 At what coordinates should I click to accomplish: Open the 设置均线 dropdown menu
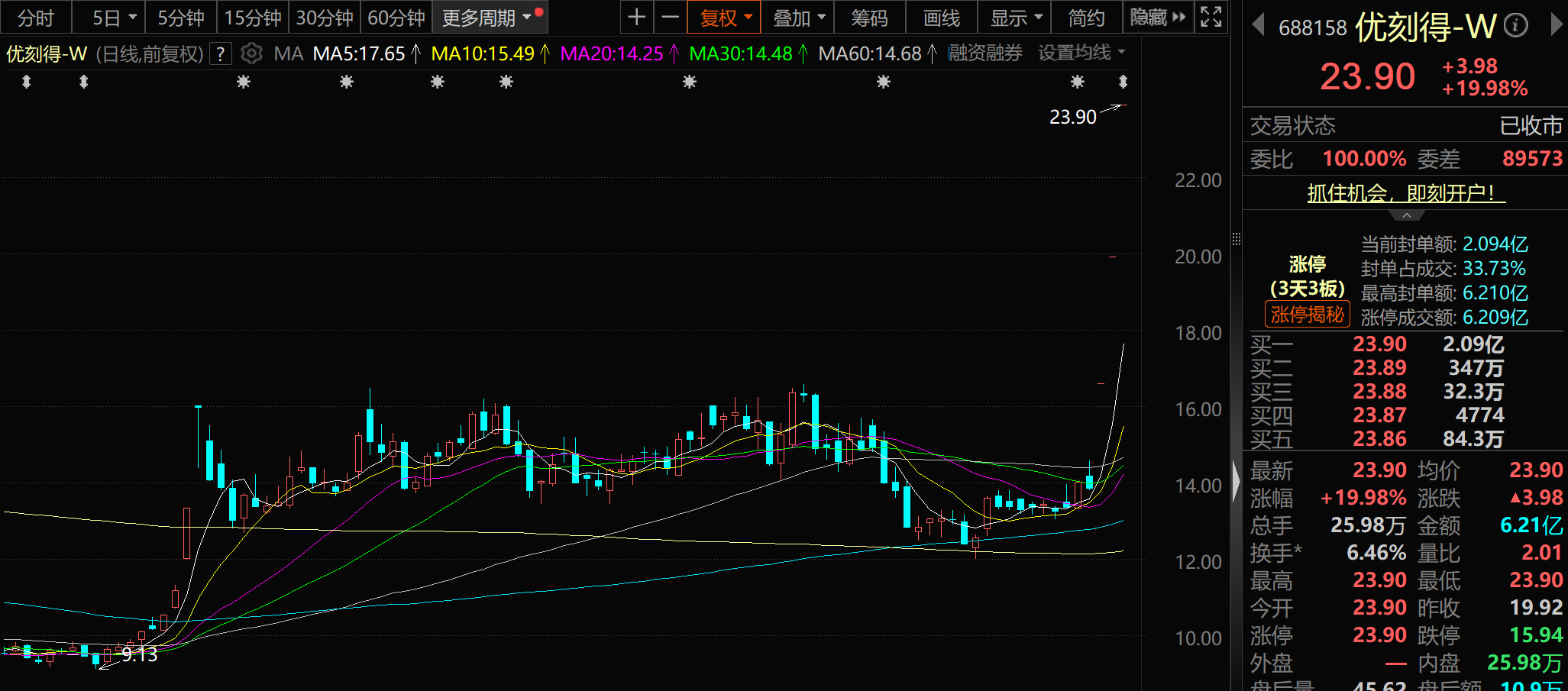(x=1081, y=53)
